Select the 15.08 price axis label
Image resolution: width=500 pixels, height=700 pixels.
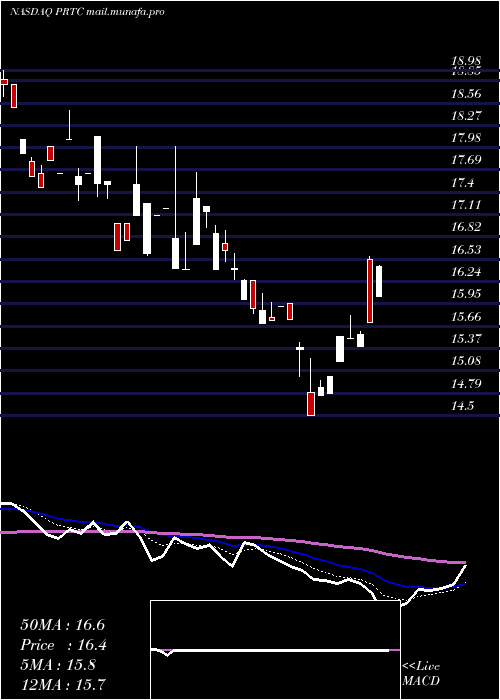(467, 361)
